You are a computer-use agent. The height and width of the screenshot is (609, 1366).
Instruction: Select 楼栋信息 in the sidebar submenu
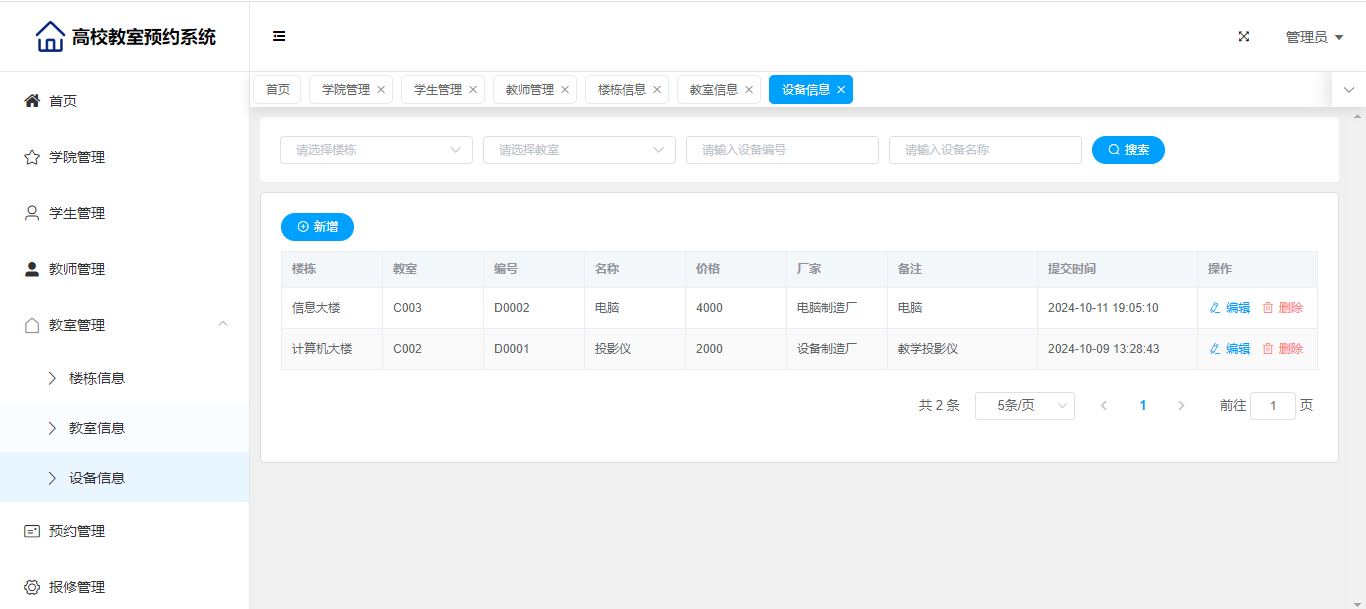97,378
